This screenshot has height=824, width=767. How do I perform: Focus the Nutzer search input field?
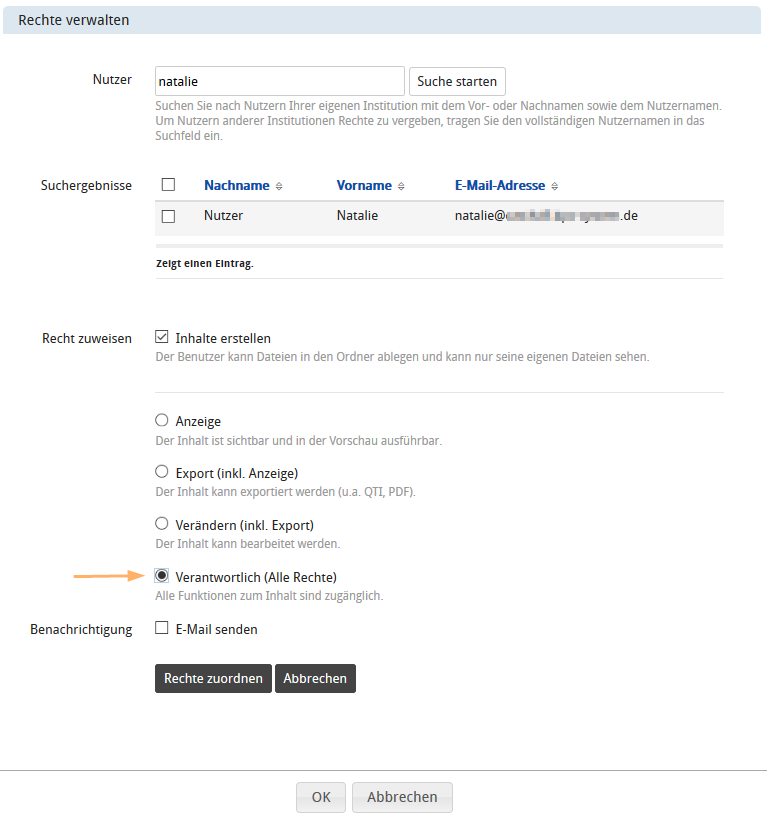point(279,81)
